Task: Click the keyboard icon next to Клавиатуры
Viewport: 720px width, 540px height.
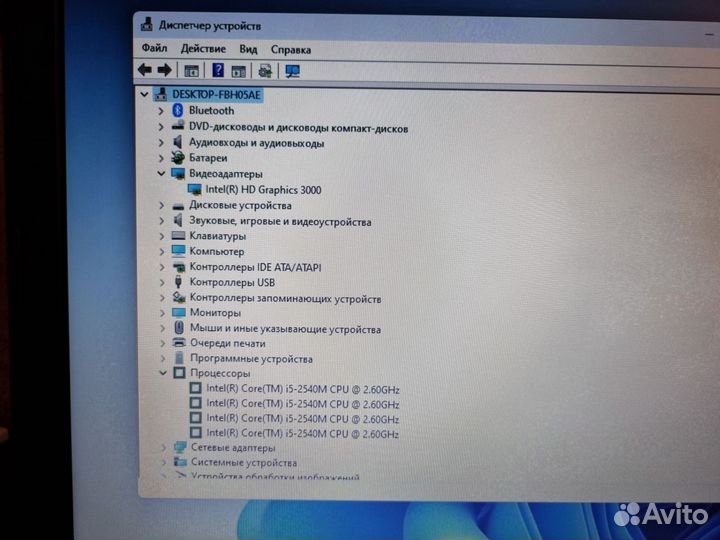Action: tap(178, 236)
